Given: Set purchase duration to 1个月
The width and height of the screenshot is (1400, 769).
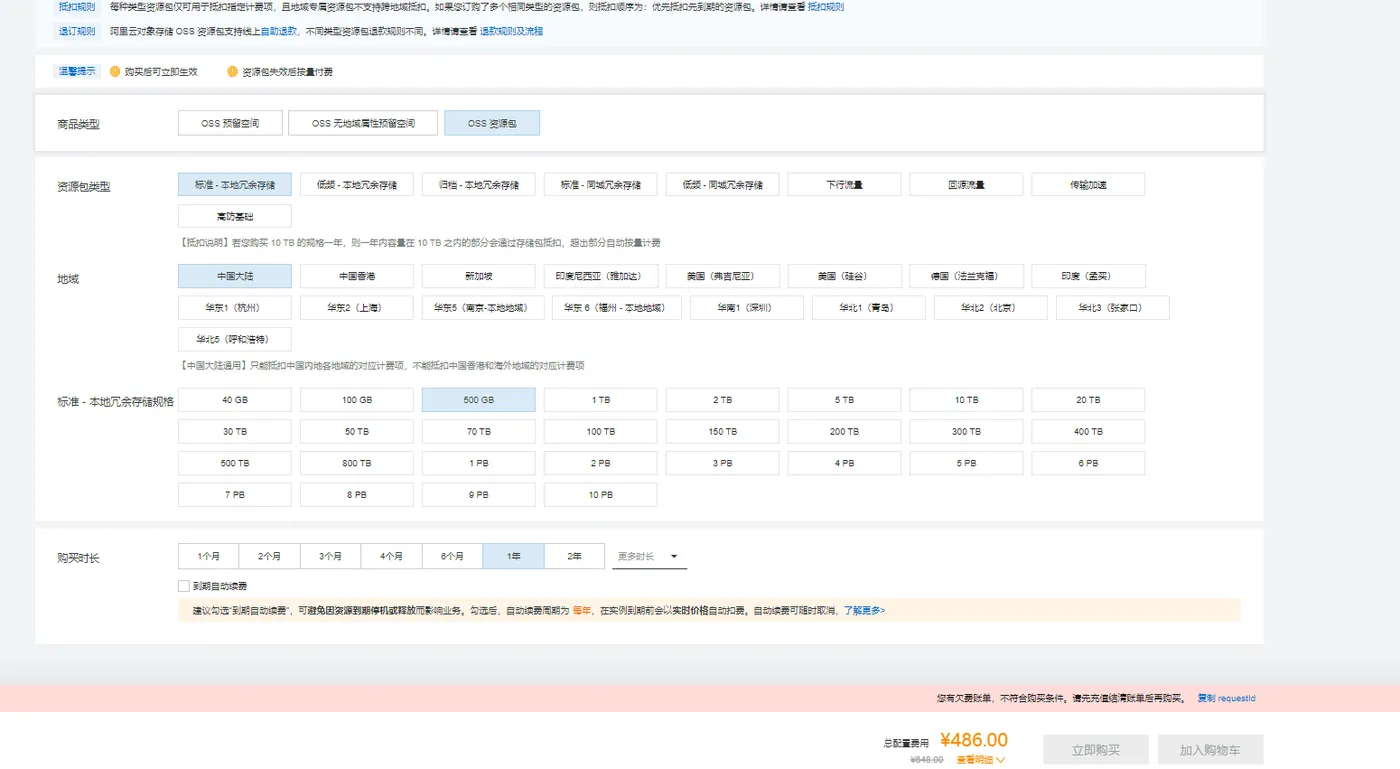Looking at the screenshot, I should tap(208, 556).
